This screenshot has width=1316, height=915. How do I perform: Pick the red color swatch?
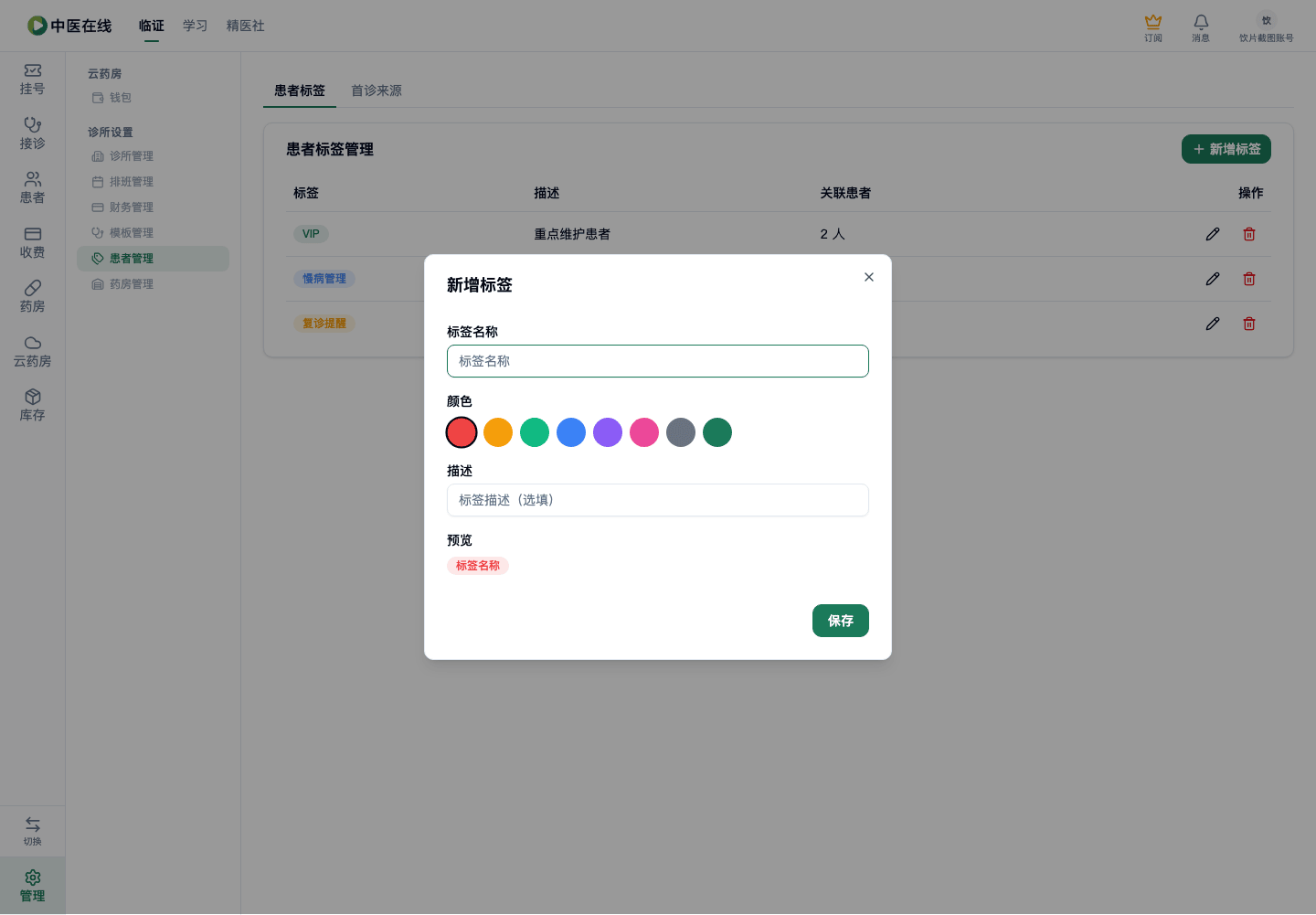(x=462, y=432)
